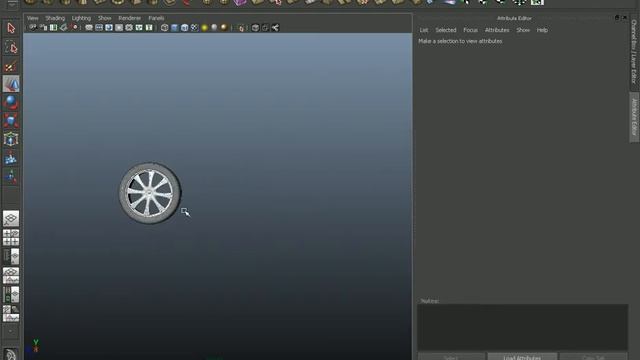
Task: Toggle Resolution Gate display
Action: point(109,27)
